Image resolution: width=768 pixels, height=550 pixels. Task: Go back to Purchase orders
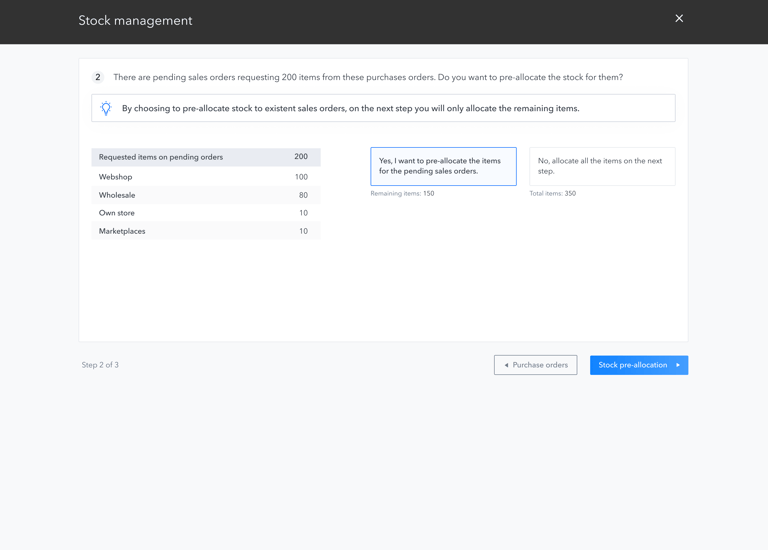click(535, 365)
